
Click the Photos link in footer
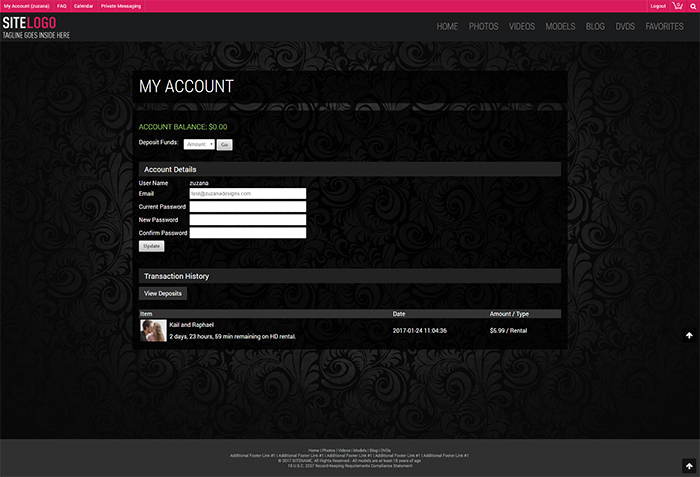click(328, 451)
